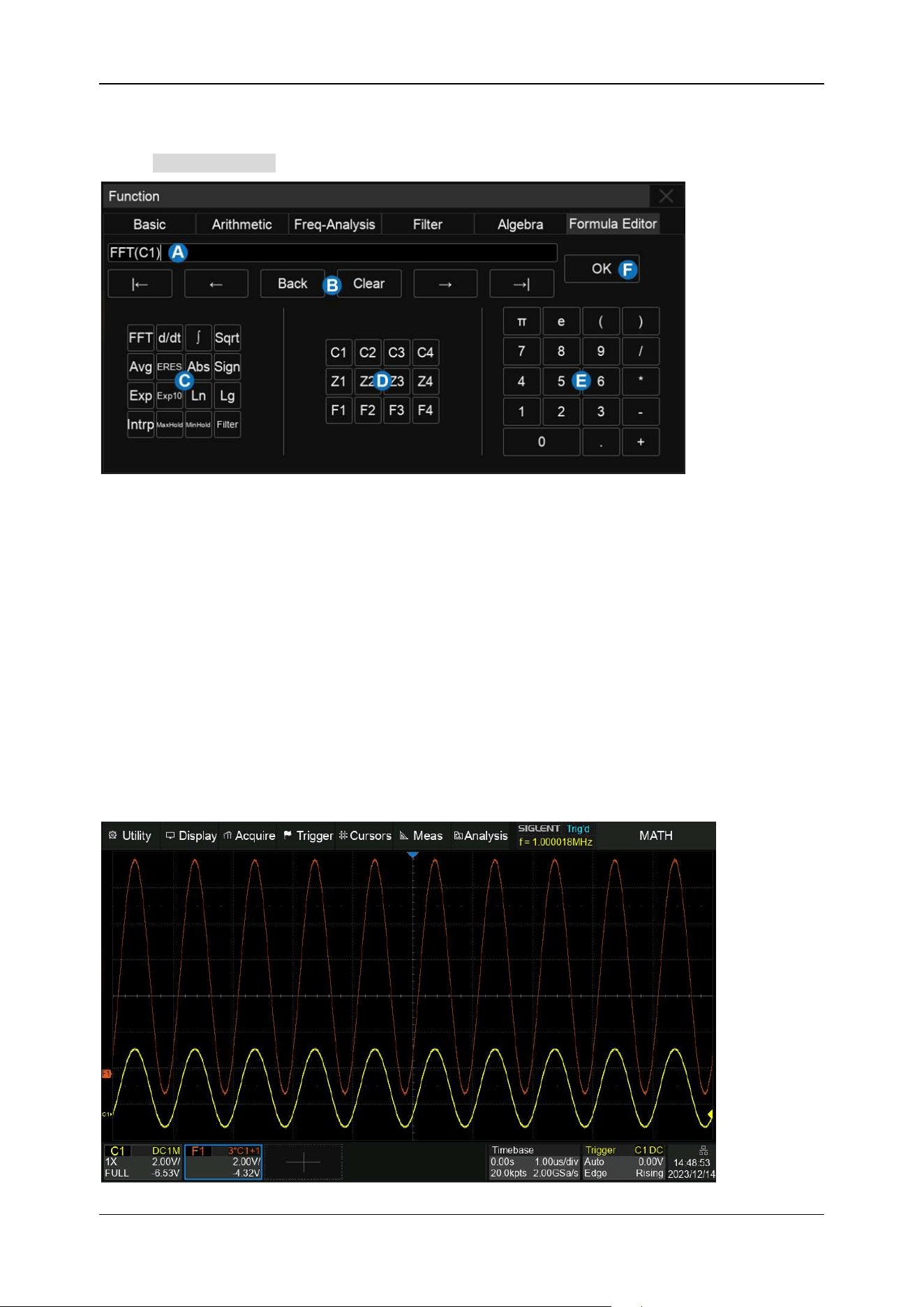Viewport: 924px width, 1307px height.
Task: Select the Formula Editor tab
Action: tap(613, 223)
